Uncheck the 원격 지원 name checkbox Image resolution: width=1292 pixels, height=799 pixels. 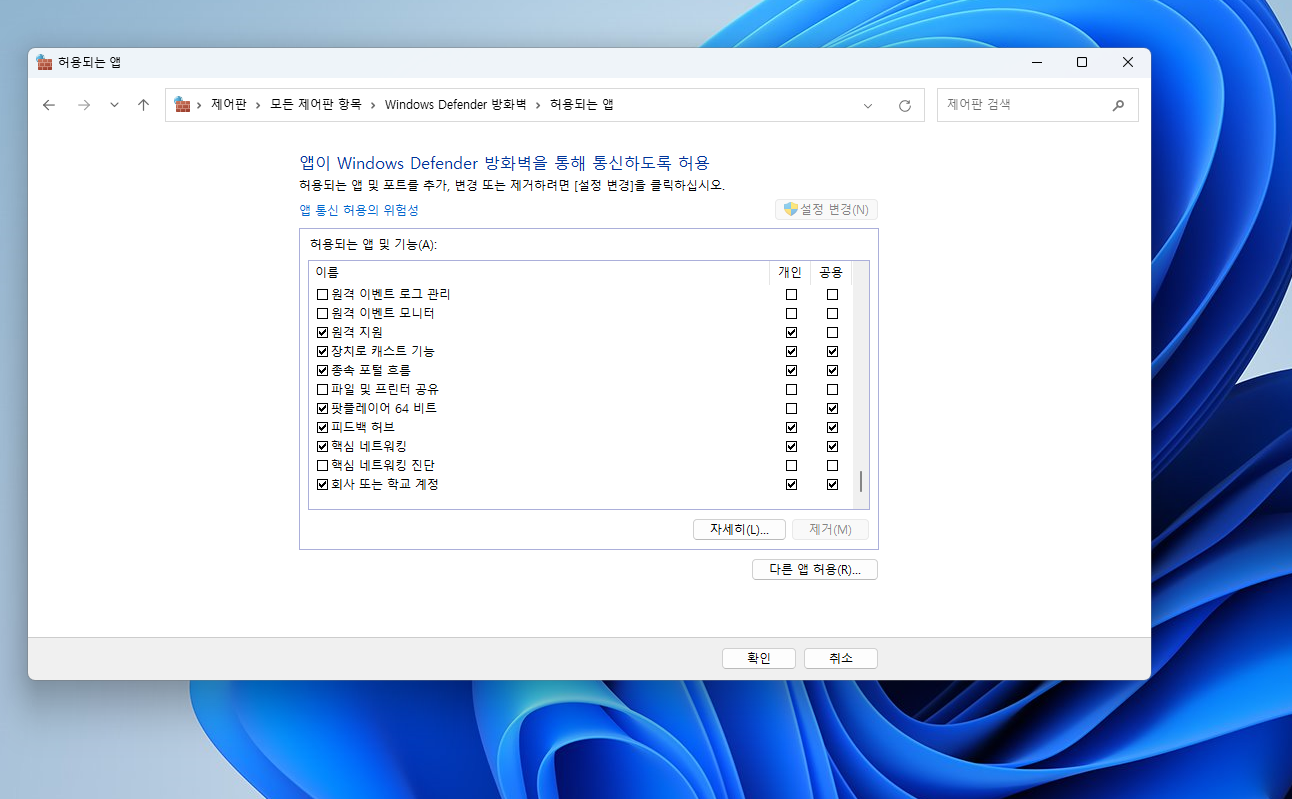(x=322, y=332)
